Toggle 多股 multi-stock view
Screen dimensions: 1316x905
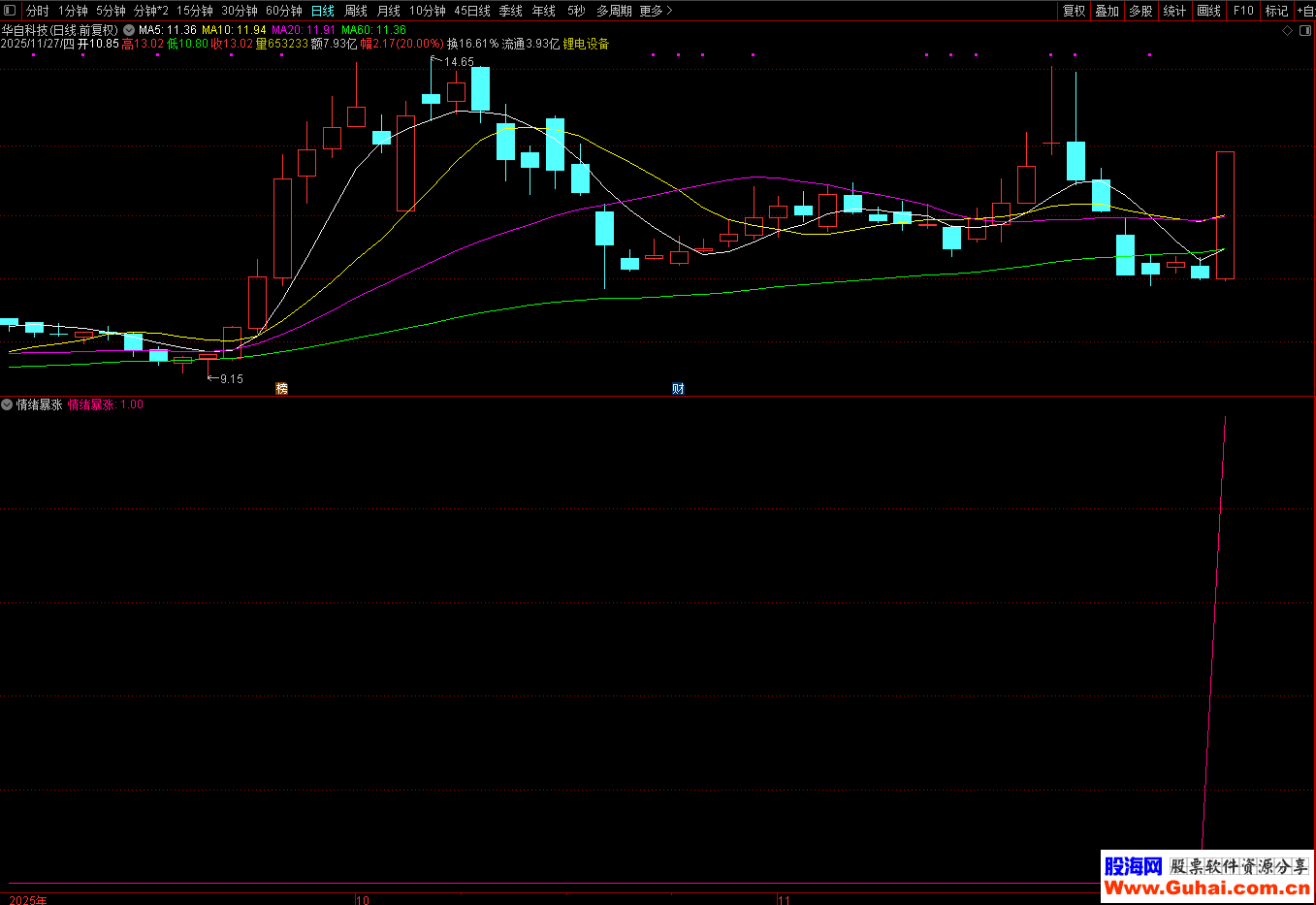pyautogui.click(x=1140, y=11)
